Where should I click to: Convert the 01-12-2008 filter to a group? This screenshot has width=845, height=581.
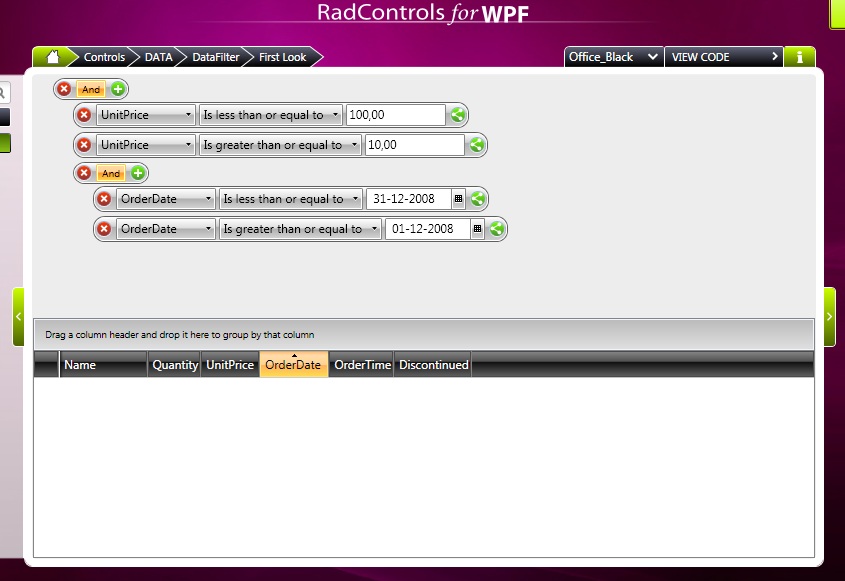click(x=496, y=229)
